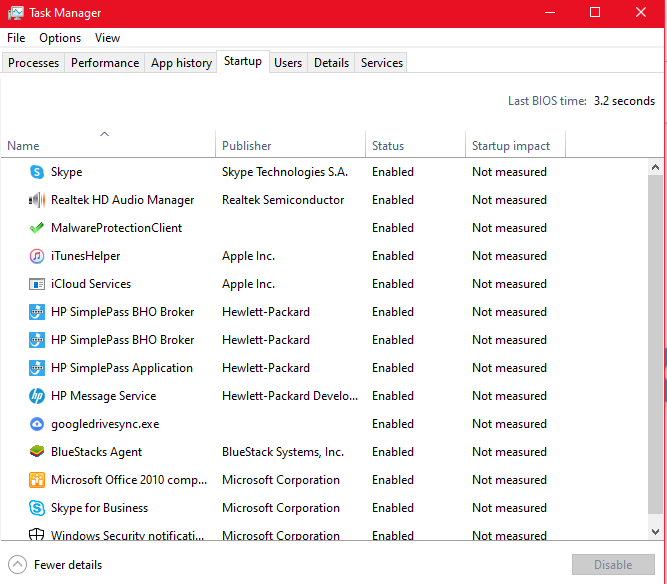Select the Skype startup entry name
The width and height of the screenshot is (667, 584).
[66, 172]
